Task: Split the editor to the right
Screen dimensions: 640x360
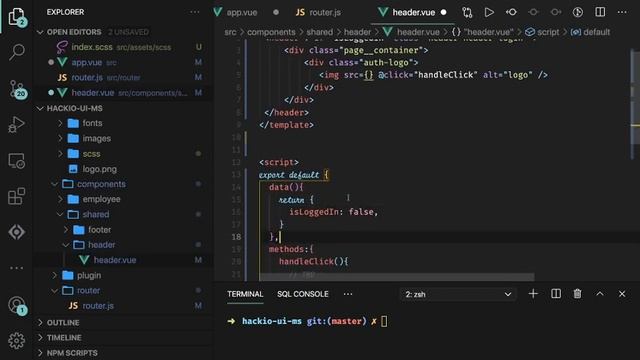Action: (x=600, y=12)
